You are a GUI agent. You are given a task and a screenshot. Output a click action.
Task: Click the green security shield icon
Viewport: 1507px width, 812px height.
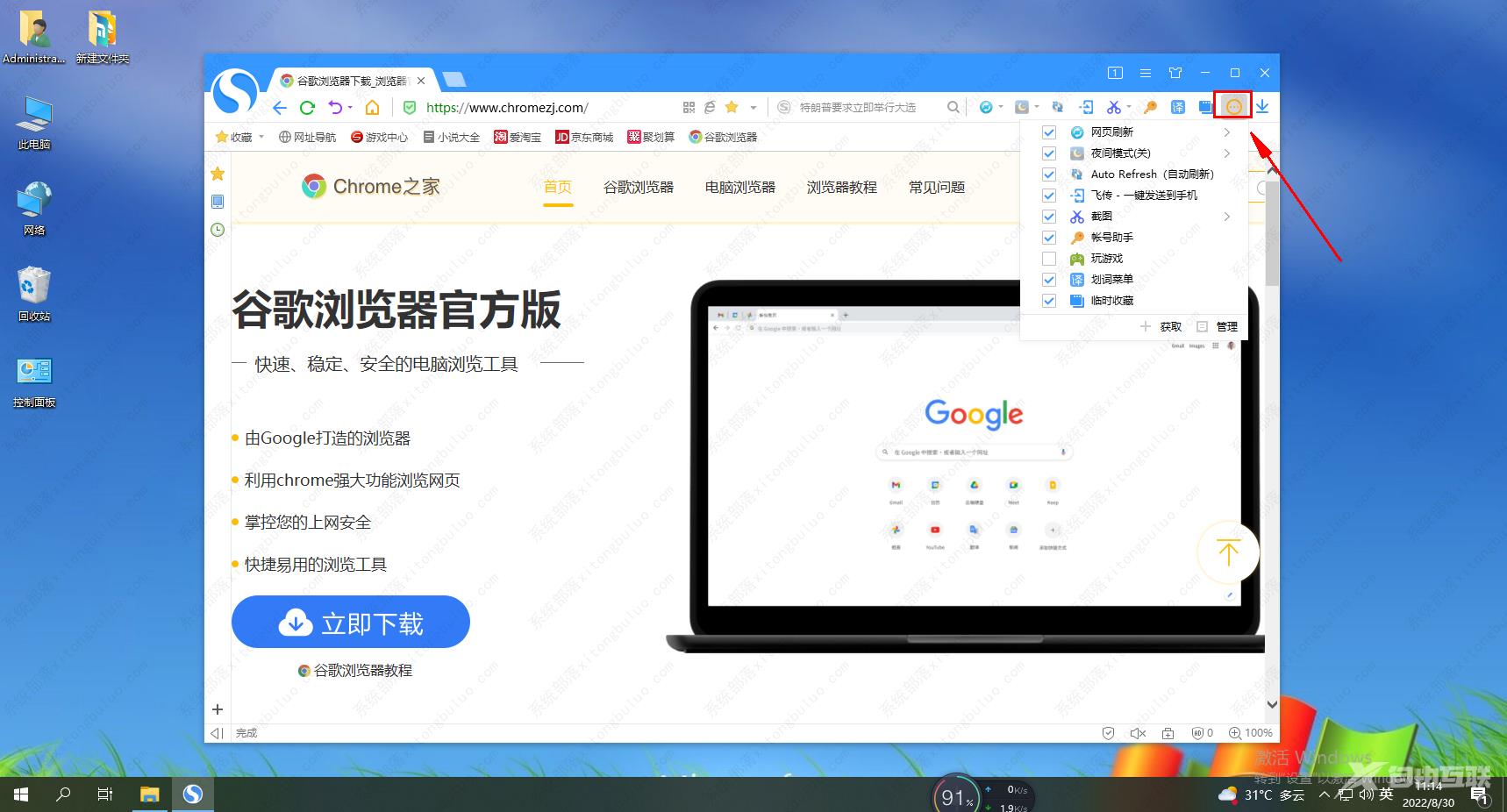point(409,108)
